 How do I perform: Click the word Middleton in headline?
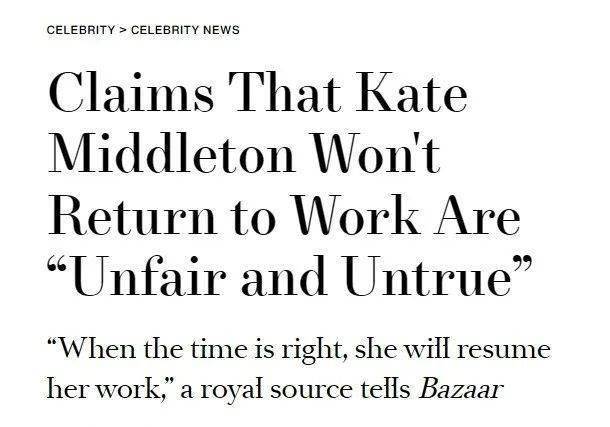172,153
